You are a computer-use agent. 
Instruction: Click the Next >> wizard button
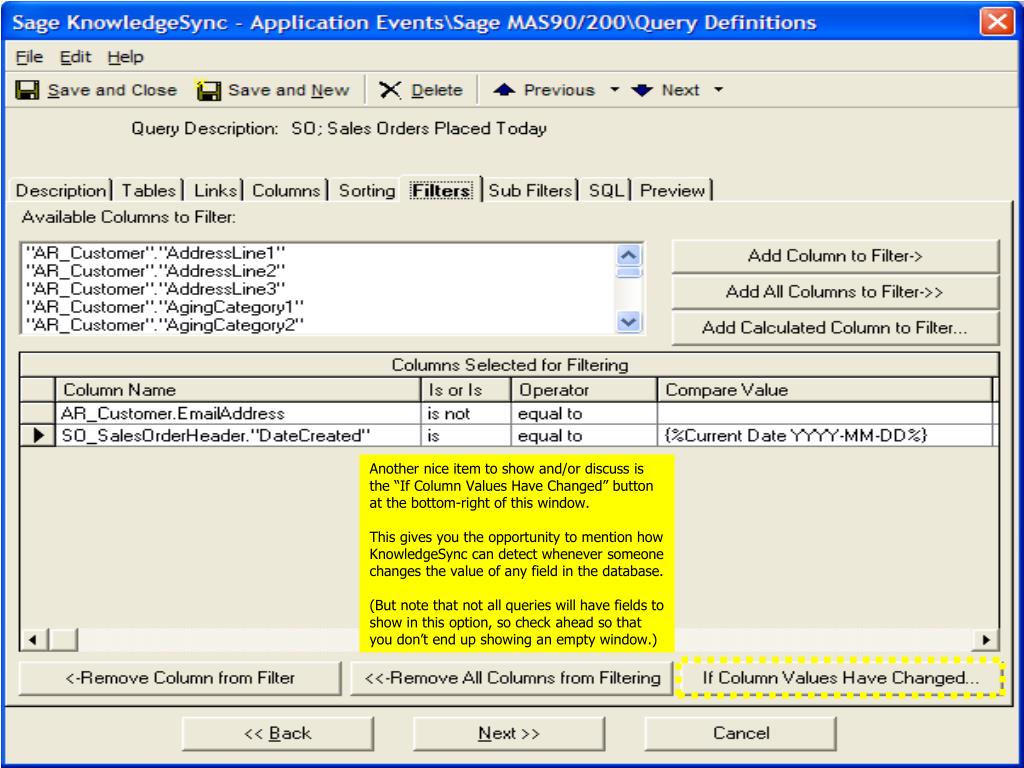pyautogui.click(x=509, y=733)
